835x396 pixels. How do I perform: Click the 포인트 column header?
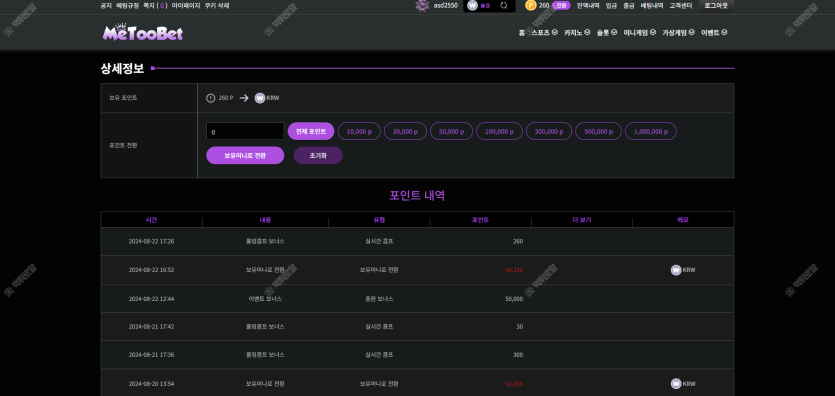click(x=480, y=220)
